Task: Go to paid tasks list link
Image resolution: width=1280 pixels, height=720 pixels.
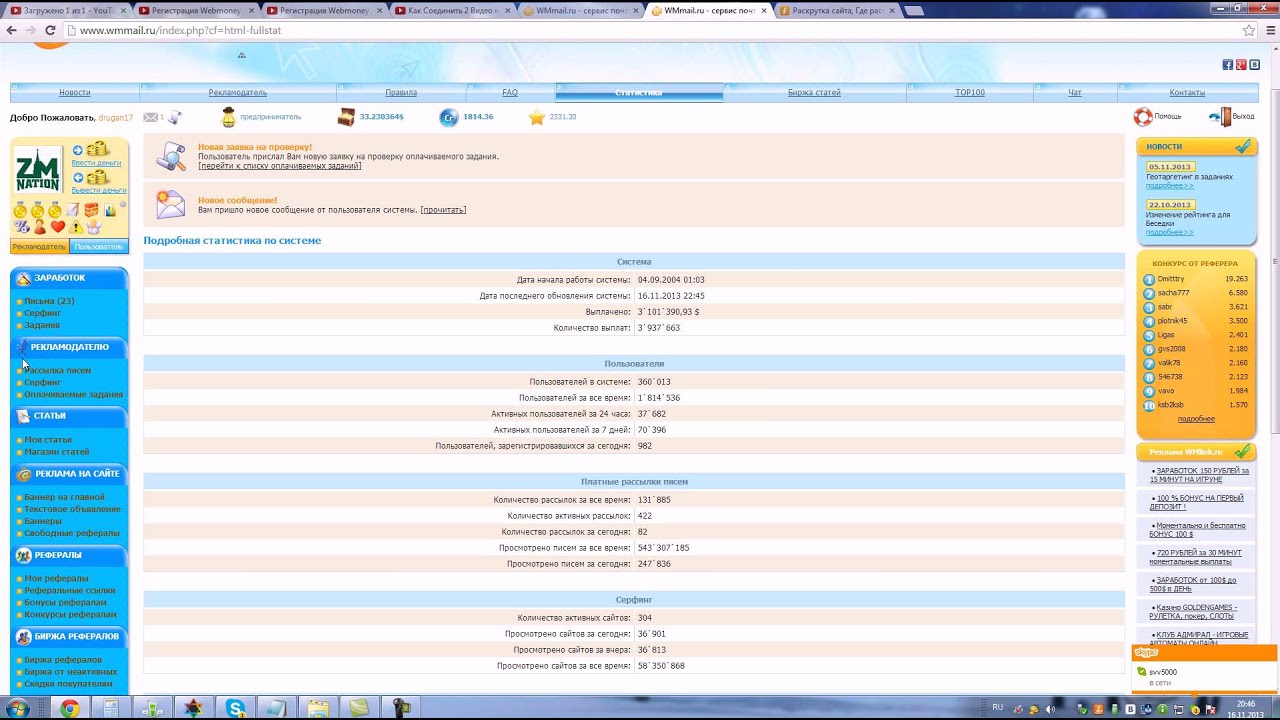Action: click(x=280, y=166)
